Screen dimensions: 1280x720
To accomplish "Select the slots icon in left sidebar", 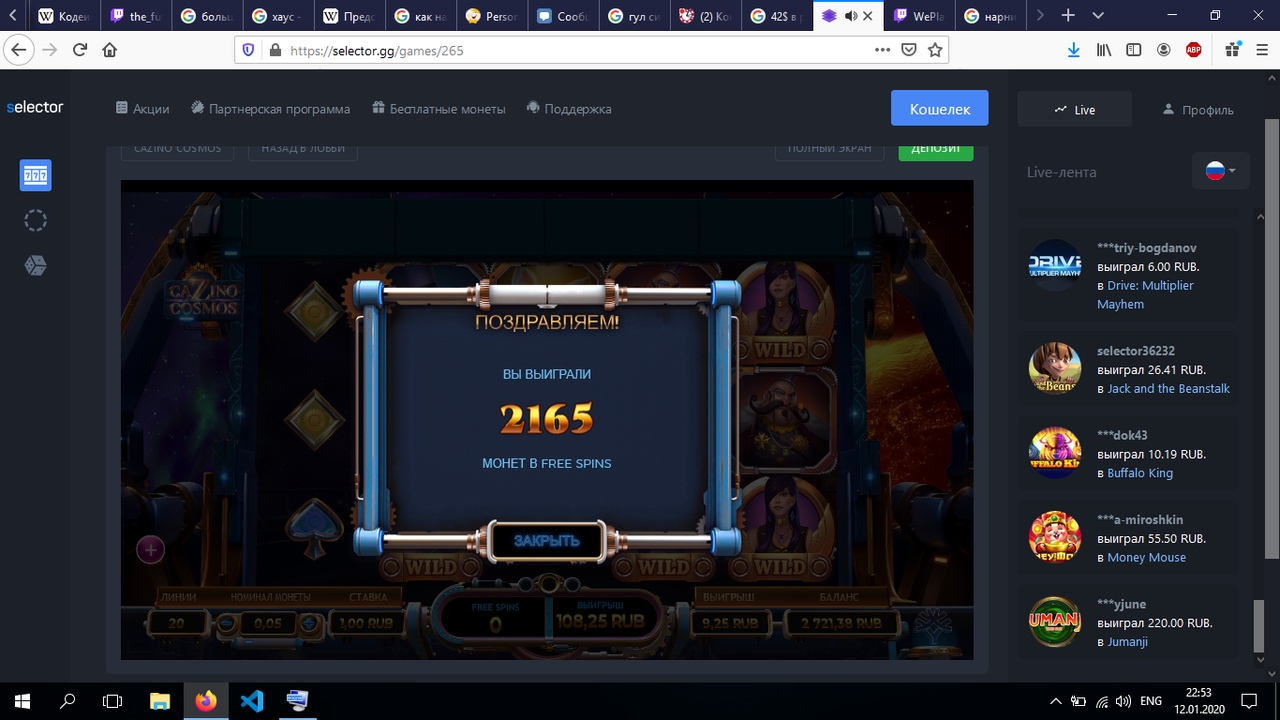I will [x=36, y=176].
